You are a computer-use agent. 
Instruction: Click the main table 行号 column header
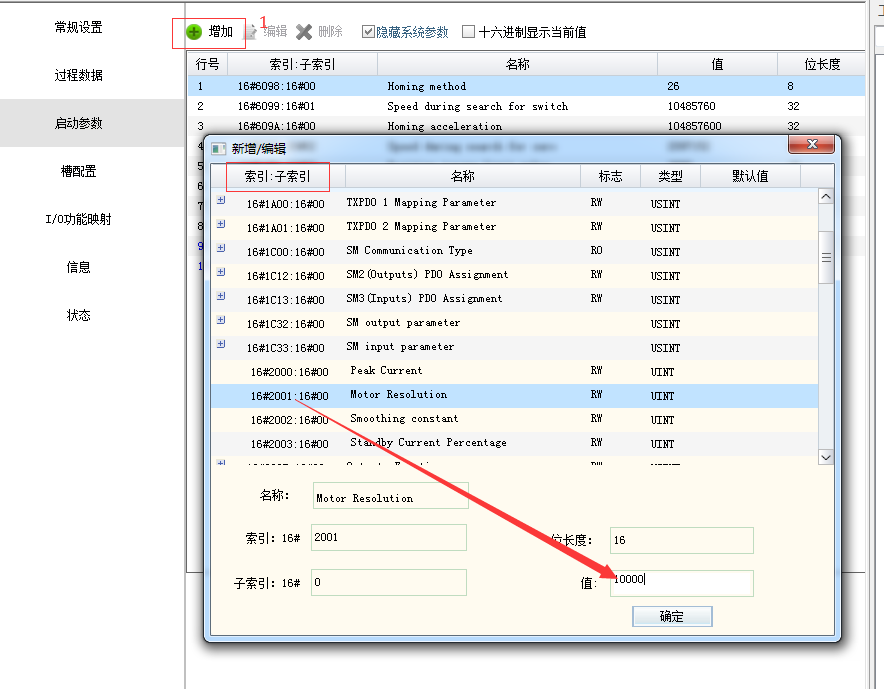pos(207,64)
